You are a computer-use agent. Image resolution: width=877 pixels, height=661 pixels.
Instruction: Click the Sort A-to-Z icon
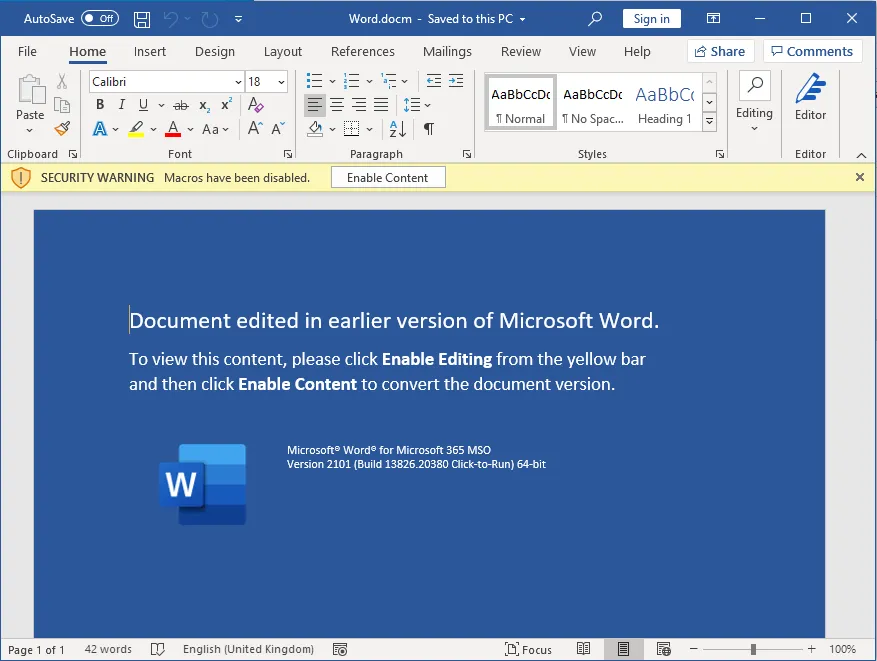tap(397, 129)
